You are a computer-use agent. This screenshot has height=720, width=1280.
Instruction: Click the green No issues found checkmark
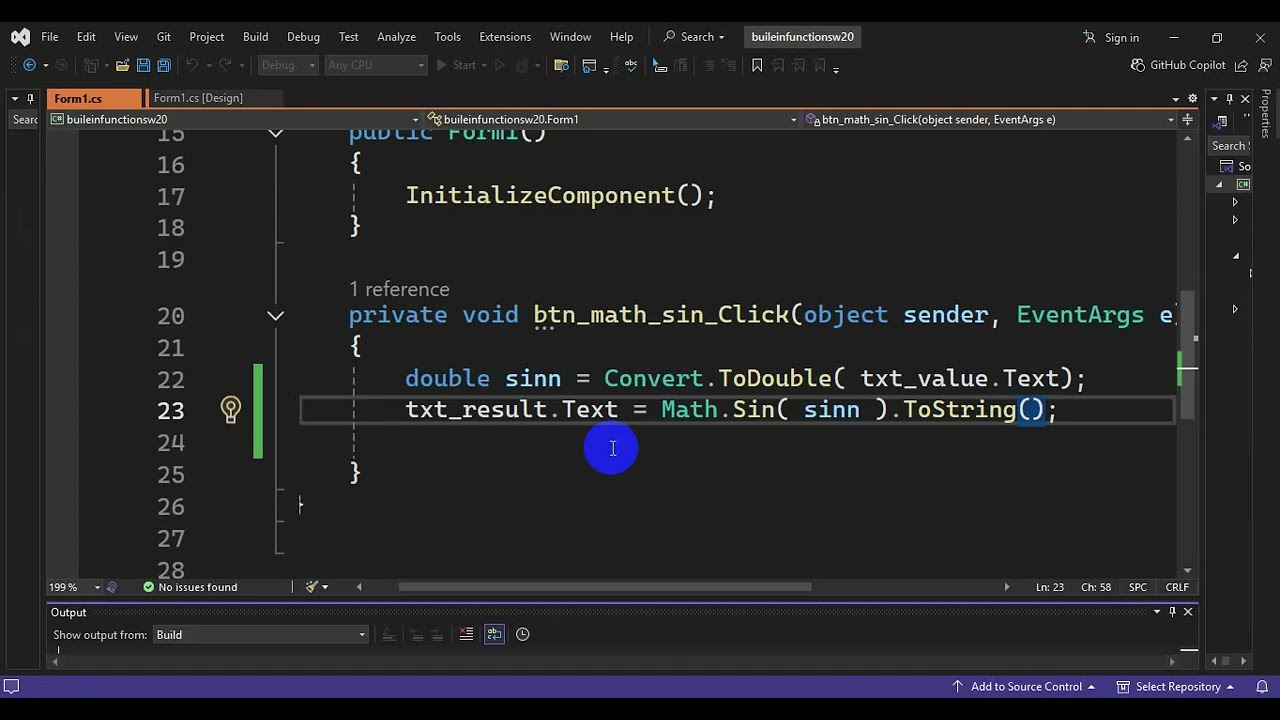click(x=148, y=587)
